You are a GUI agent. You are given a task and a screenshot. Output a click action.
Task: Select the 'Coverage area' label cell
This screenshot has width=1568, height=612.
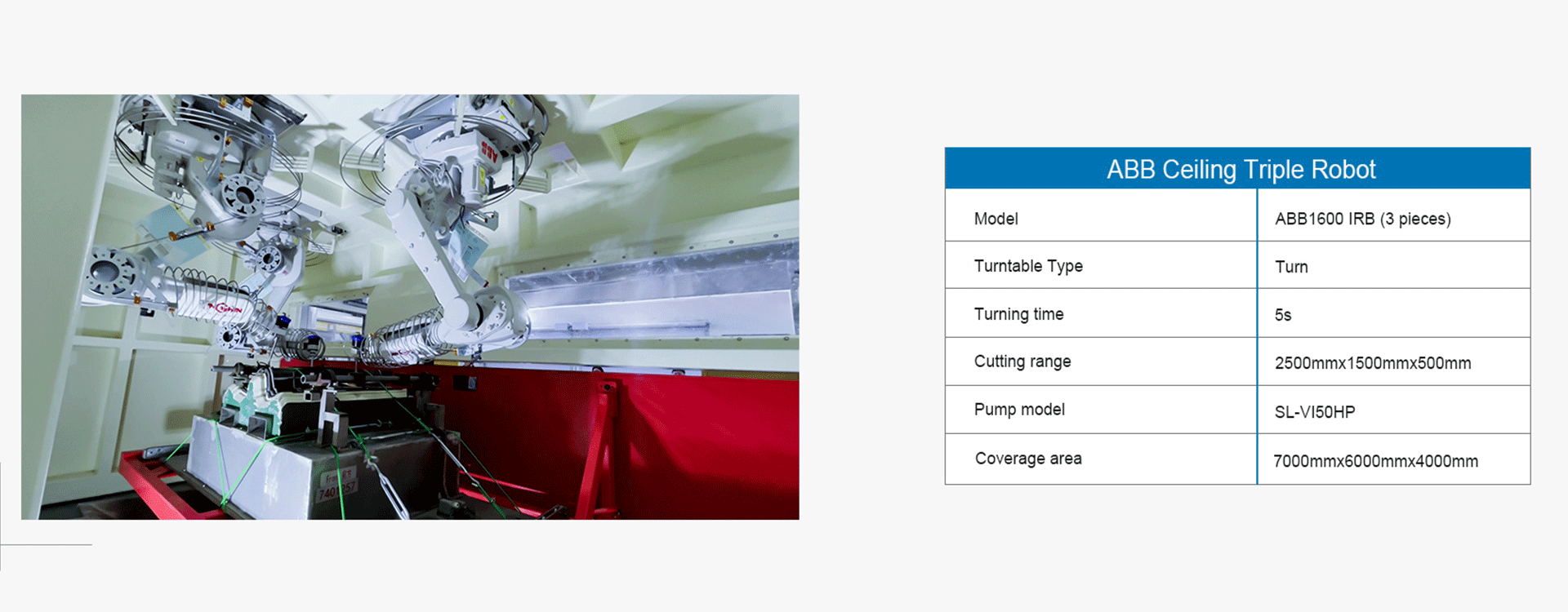click(x=1101, y=459)
